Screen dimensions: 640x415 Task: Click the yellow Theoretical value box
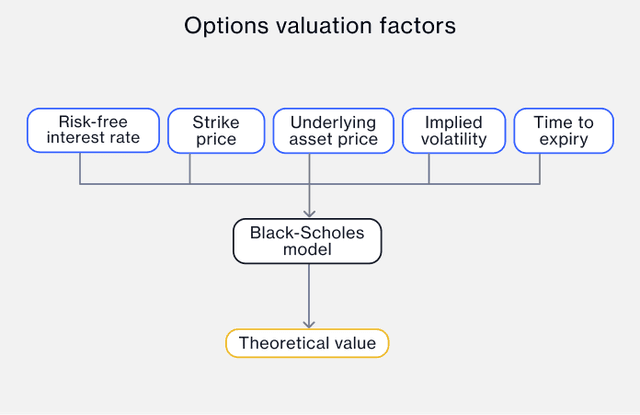point(307,343)
